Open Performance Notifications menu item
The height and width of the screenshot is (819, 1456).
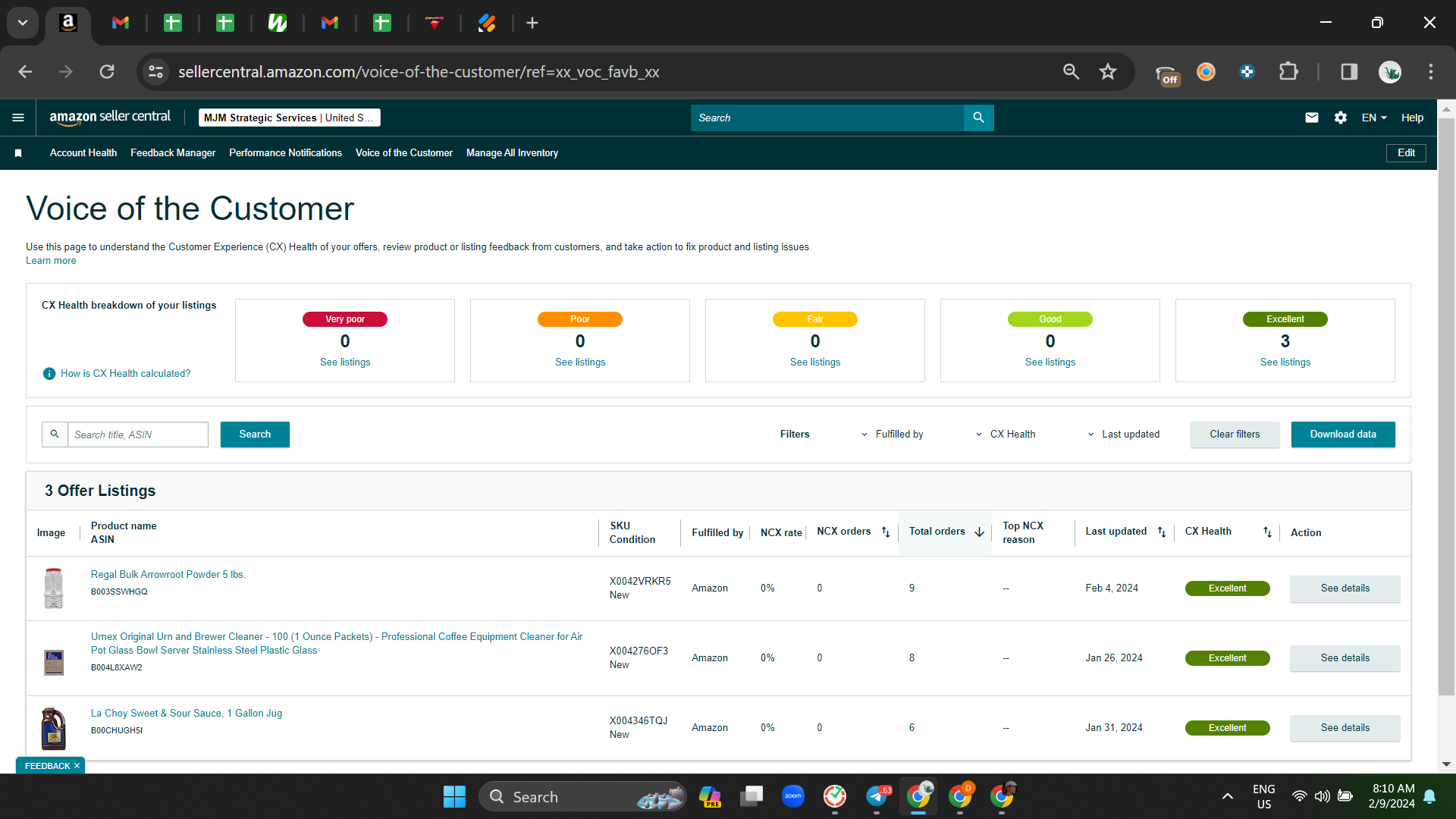[x=285, y=153]
